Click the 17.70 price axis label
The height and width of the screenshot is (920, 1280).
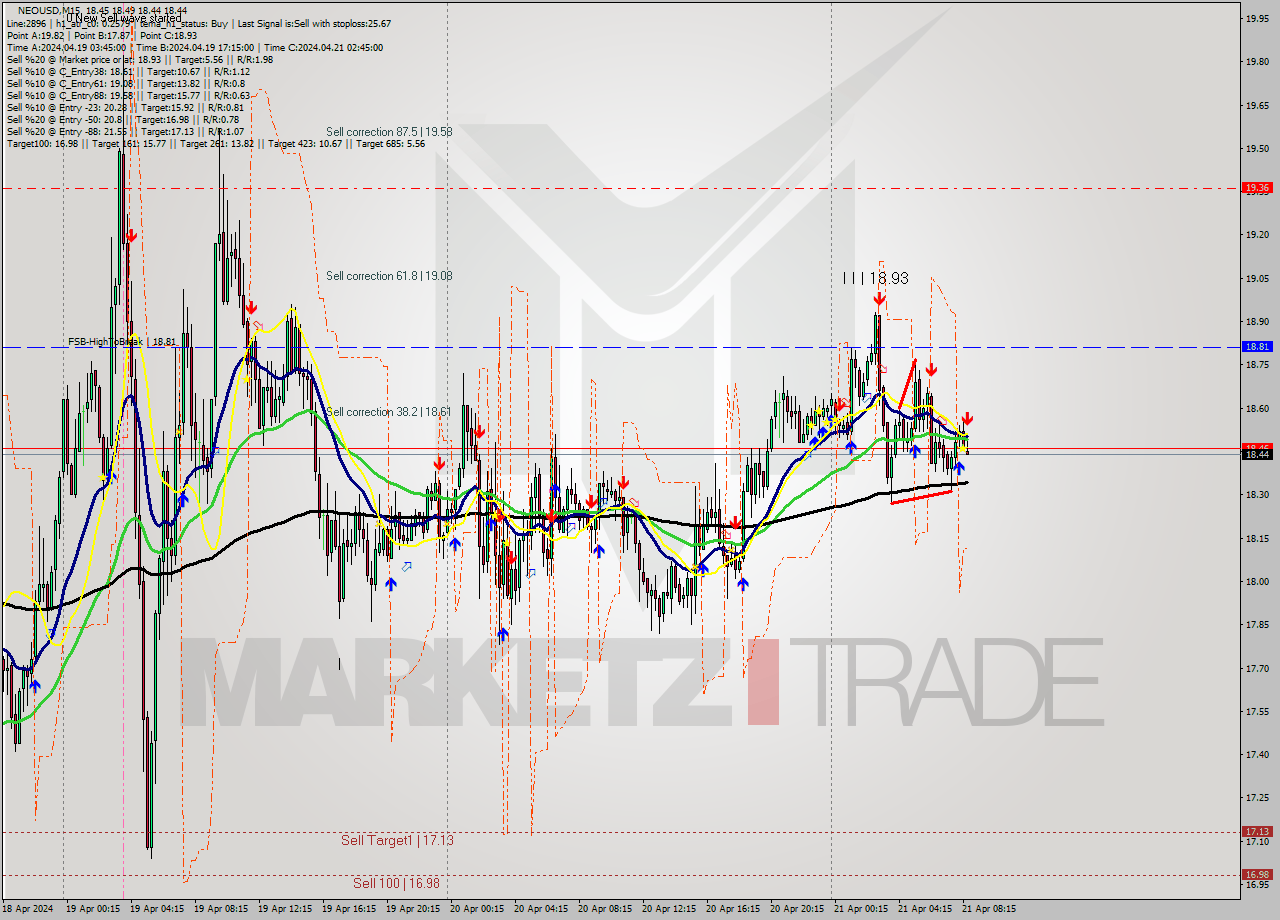[x=1257, y=669]
